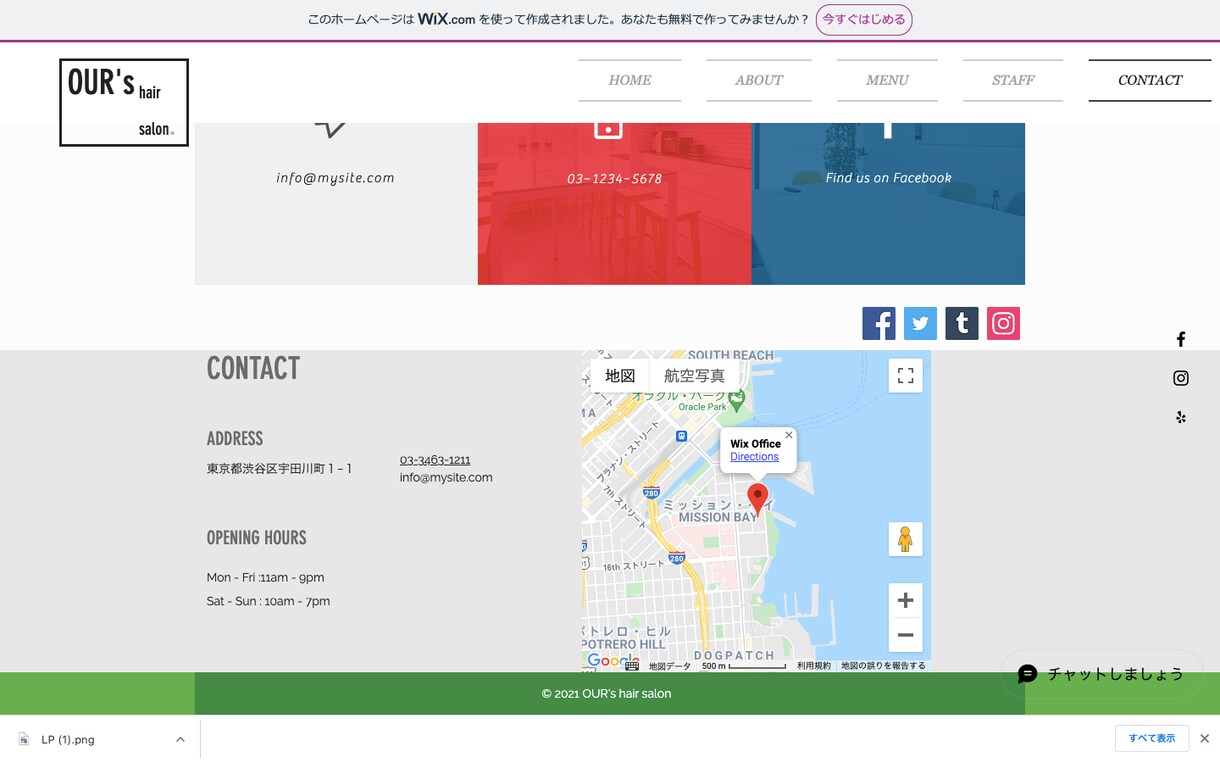Zoom out on the map

[905, 635]
